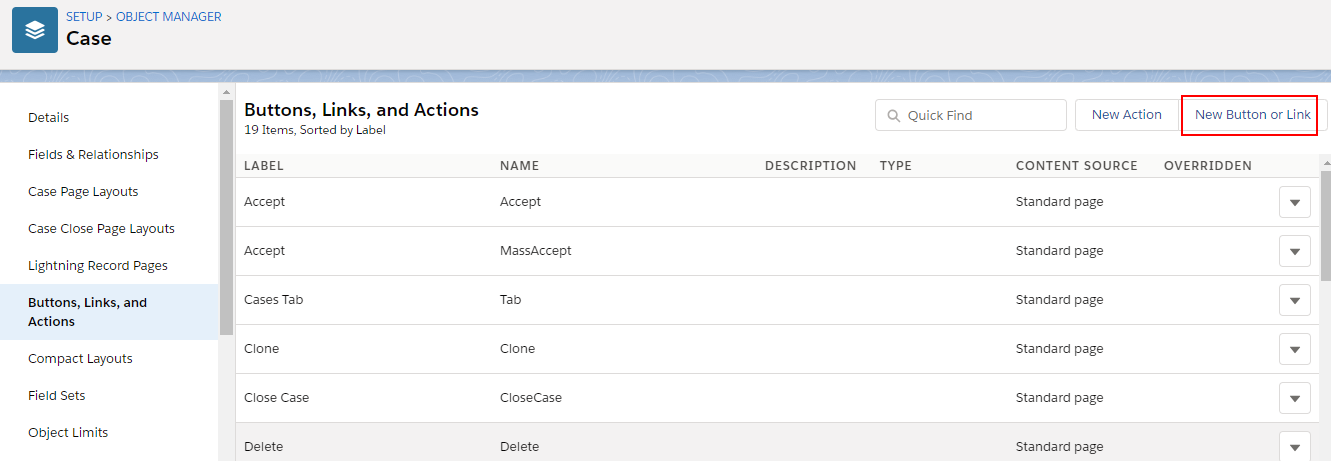
Task: Select the Details sidebar item
Action: point(48,118)
